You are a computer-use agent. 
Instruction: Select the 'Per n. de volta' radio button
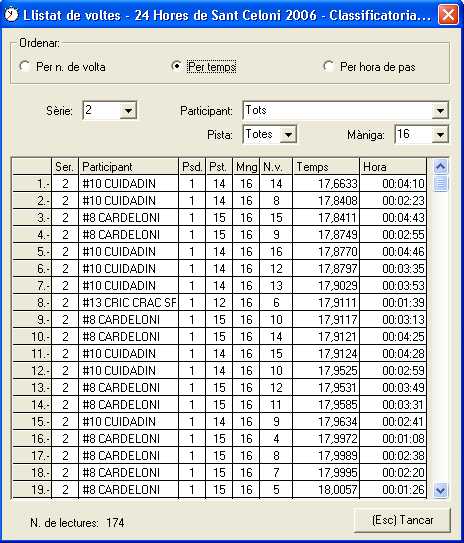(x=25, y=66)
